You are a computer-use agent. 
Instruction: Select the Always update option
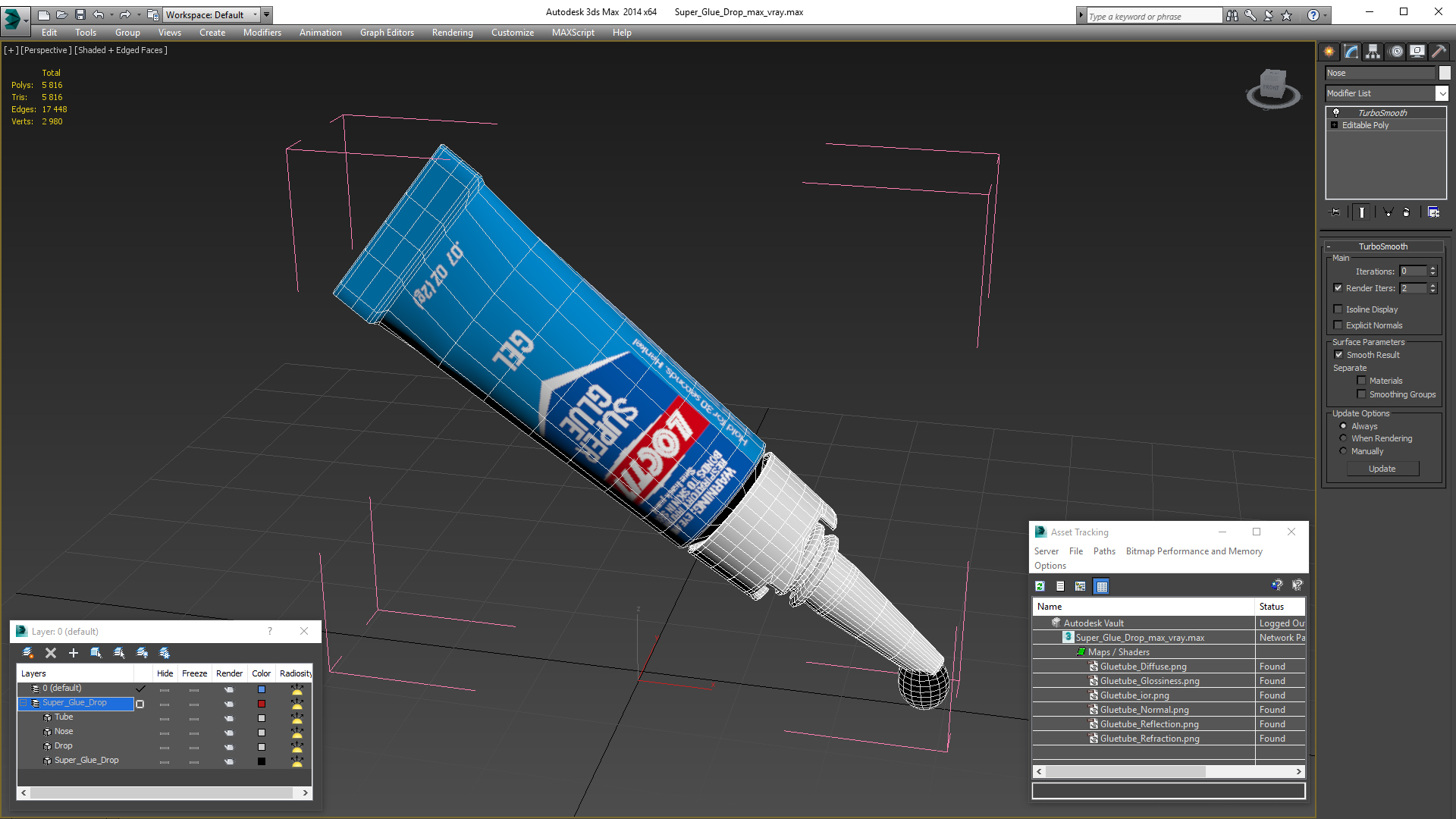tap(1343, 426)
